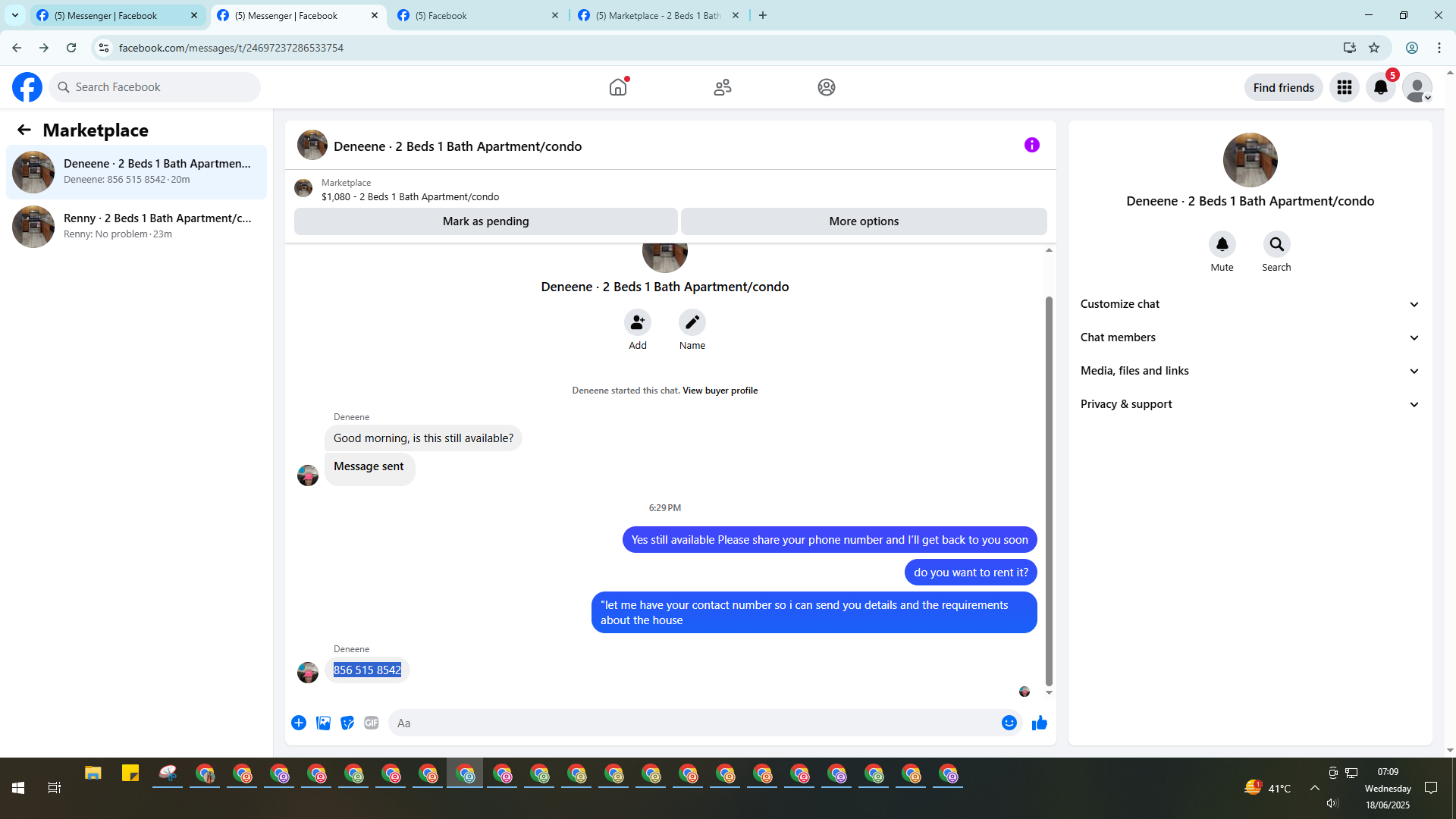Viewport: 1456px width, 819px height.
Task: Mute this conversation with the bell
Action: (1222, 244)
